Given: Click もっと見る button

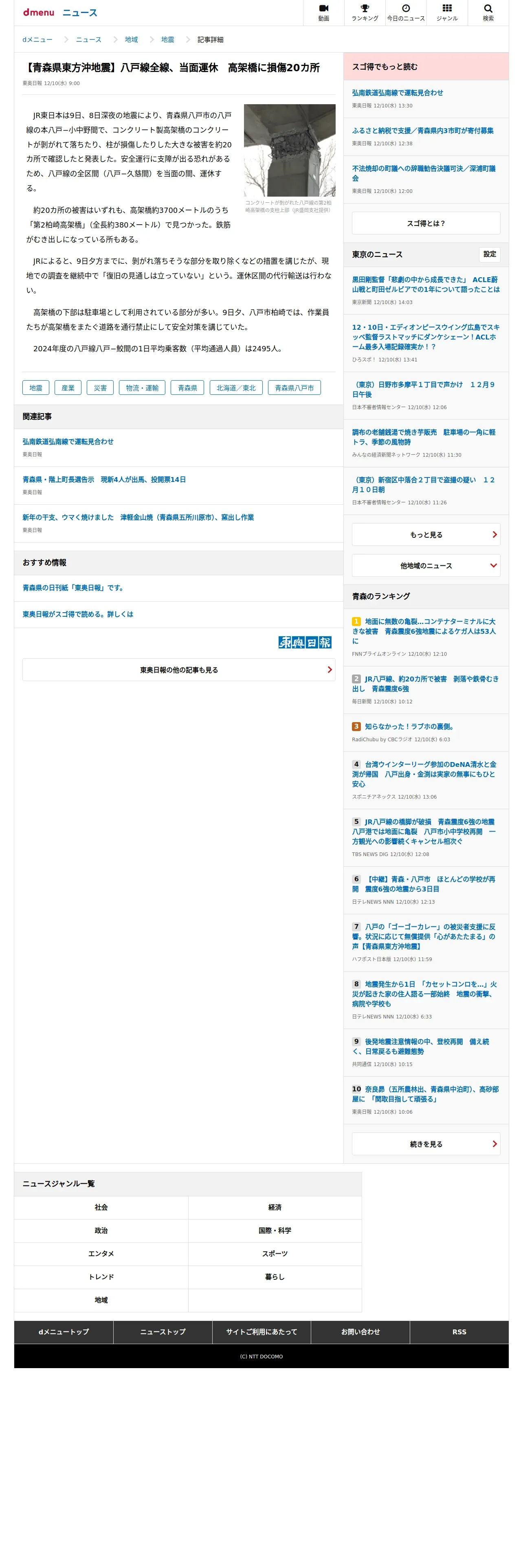Looking at the screenshot, I should tap(426, 534).
